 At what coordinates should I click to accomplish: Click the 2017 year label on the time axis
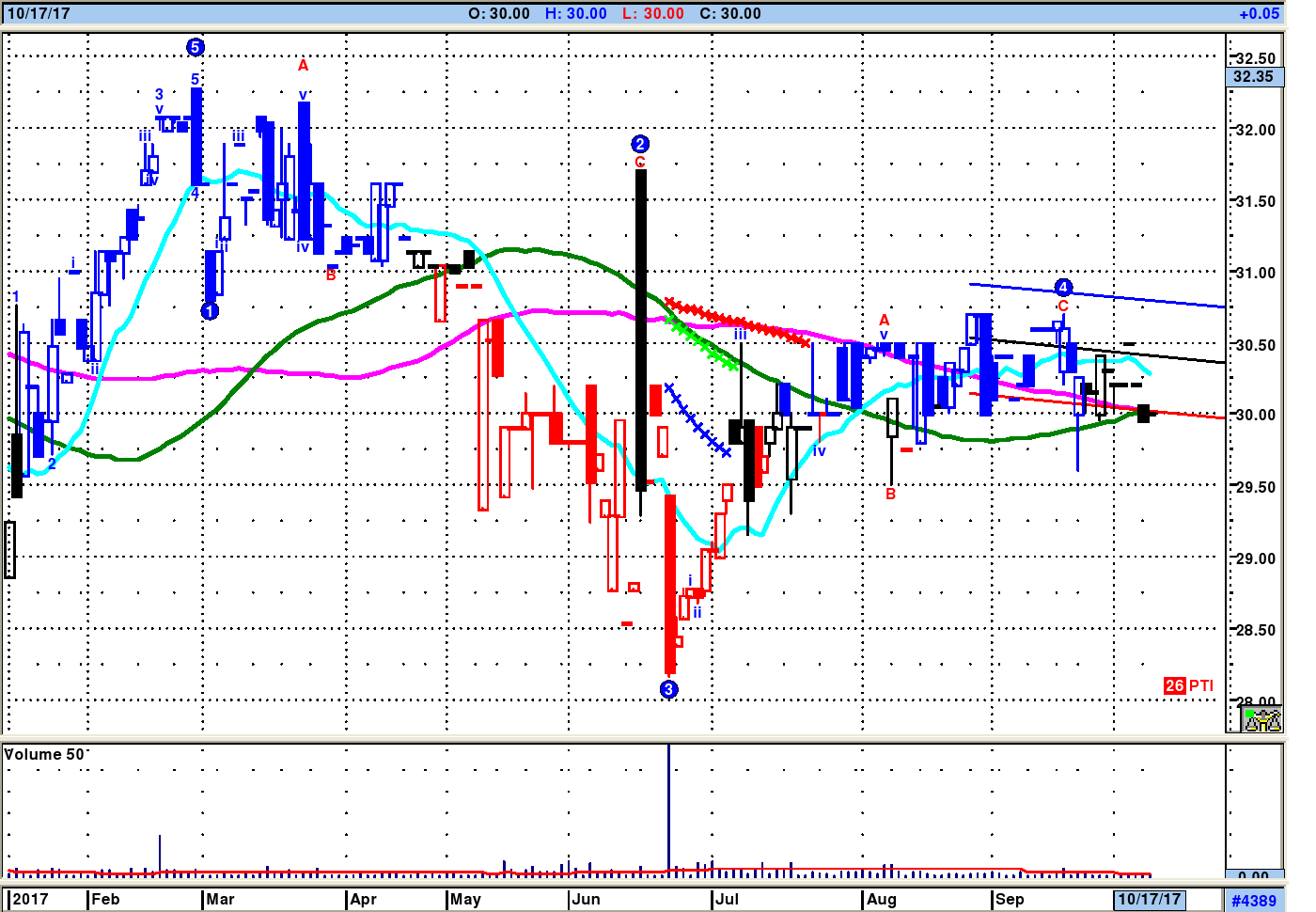tap(30, 899)
